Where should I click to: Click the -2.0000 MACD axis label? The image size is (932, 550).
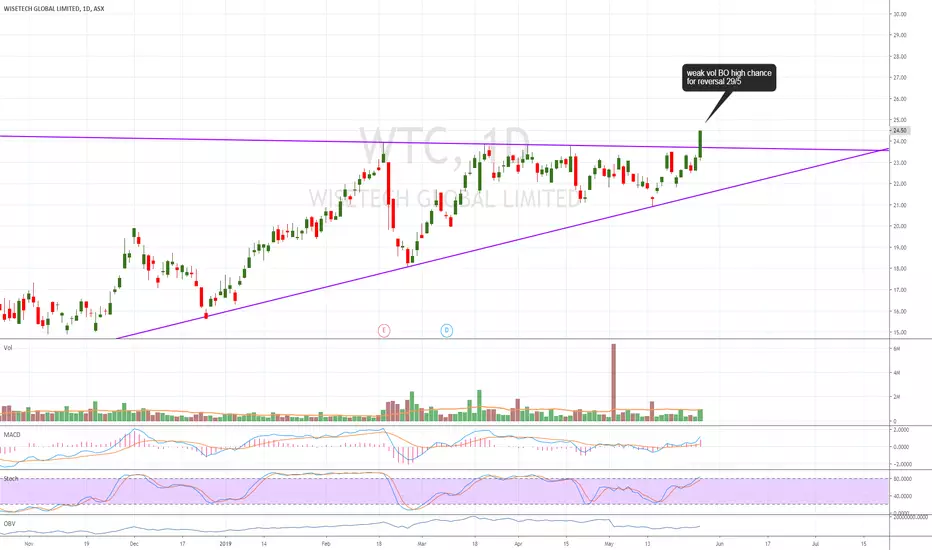(901, 464)
